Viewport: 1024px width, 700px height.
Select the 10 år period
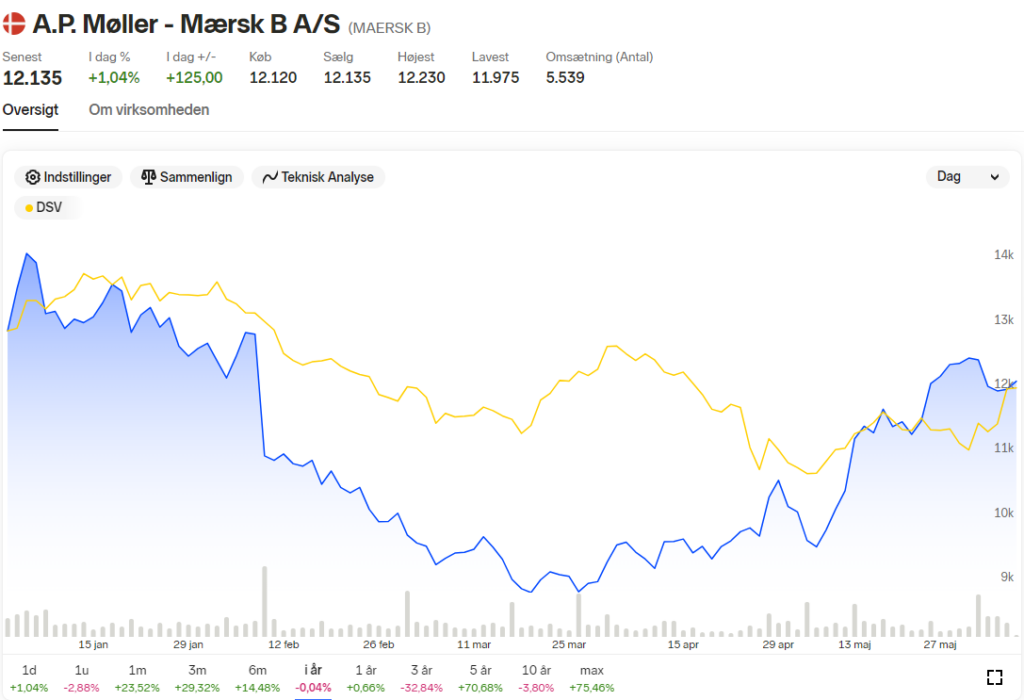pos(536,678)
